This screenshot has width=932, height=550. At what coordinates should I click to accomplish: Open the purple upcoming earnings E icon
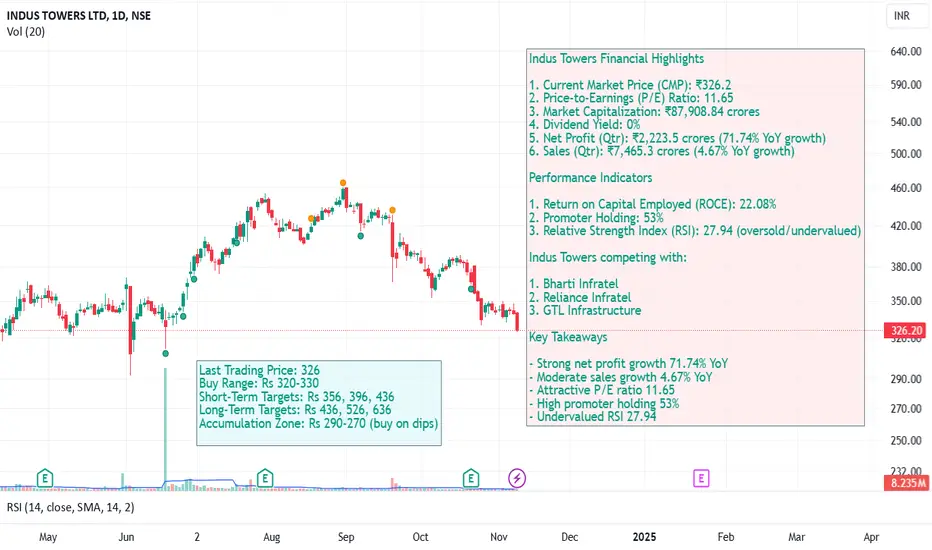701,478
